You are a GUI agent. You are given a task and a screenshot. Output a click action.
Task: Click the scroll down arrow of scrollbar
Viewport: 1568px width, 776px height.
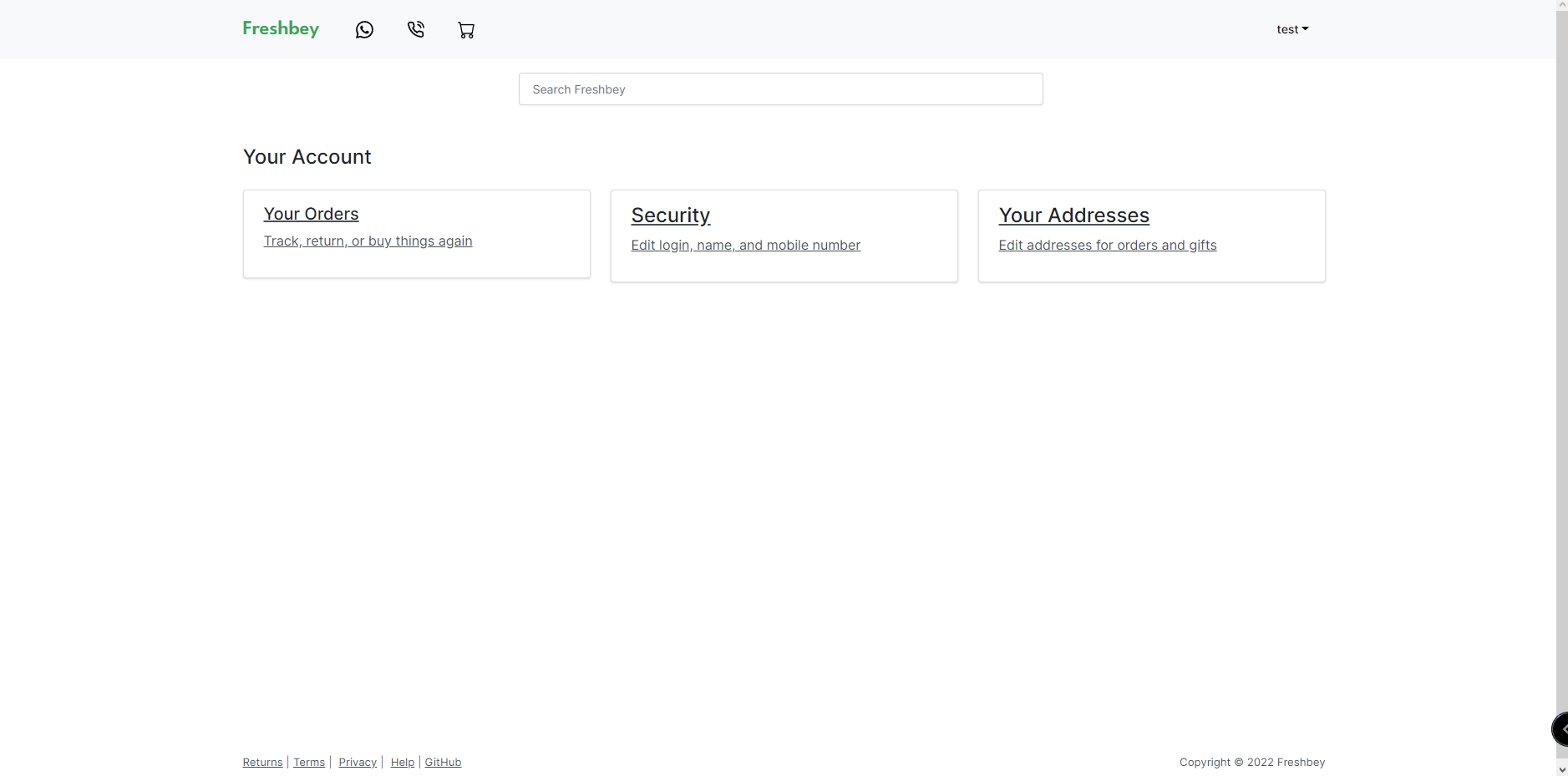point(1562,769)
